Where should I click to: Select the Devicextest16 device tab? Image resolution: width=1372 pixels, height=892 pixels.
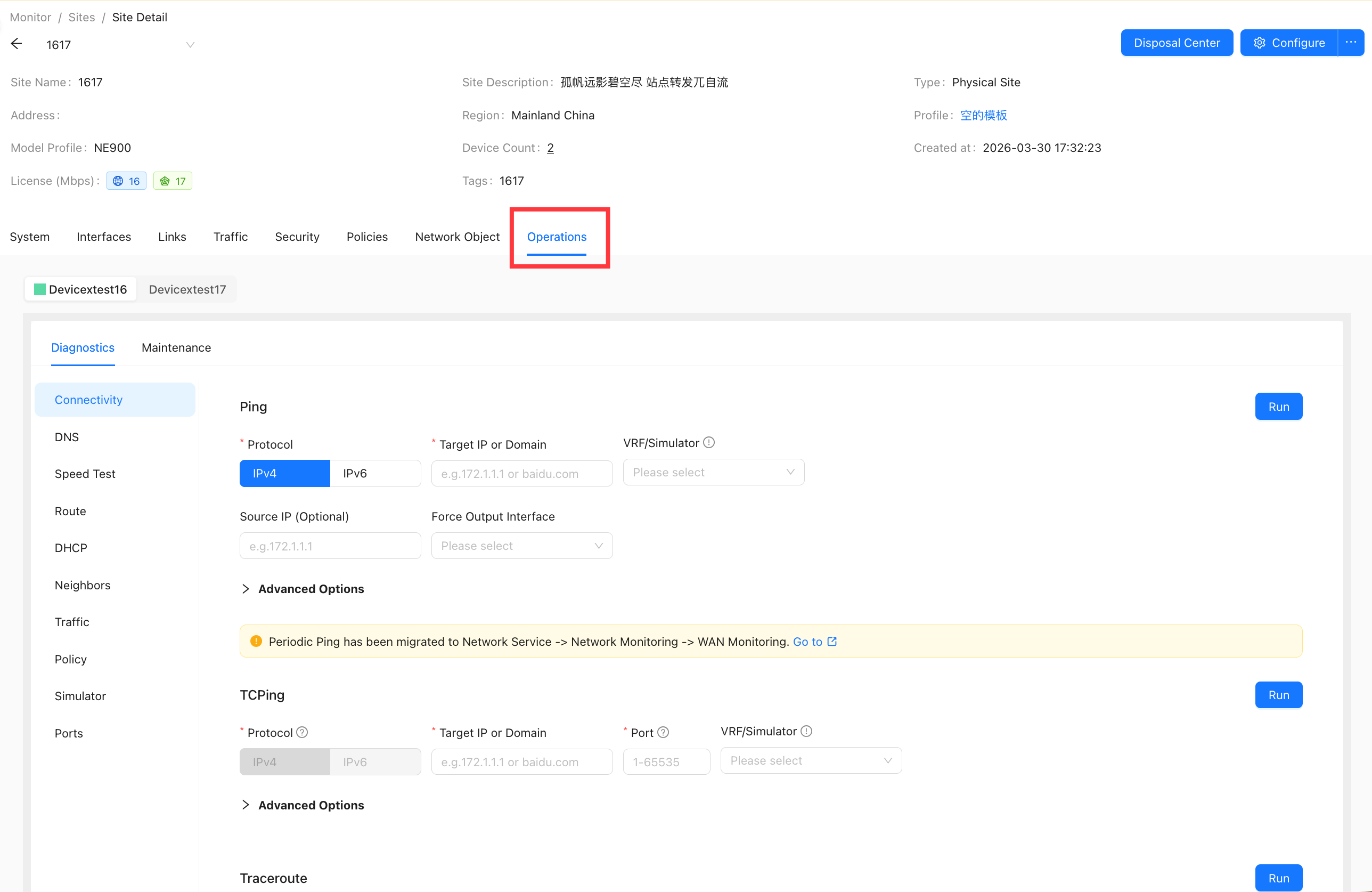pos(81,289)
